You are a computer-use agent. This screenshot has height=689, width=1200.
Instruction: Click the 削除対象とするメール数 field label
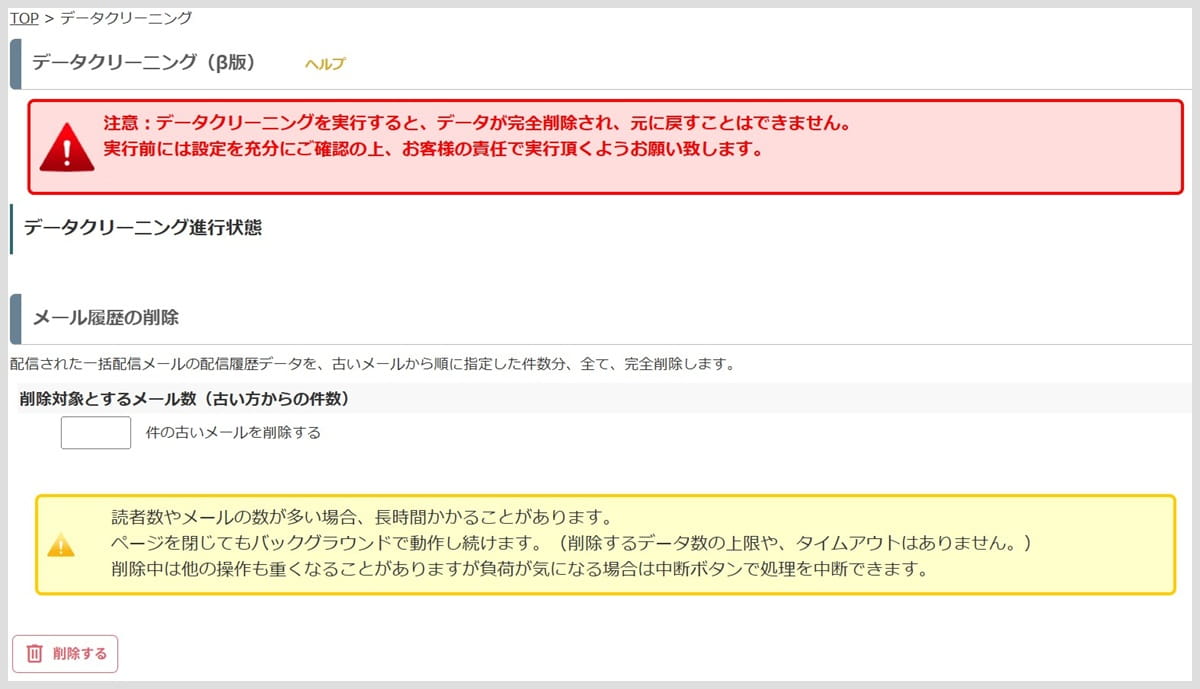pos(184,399)
